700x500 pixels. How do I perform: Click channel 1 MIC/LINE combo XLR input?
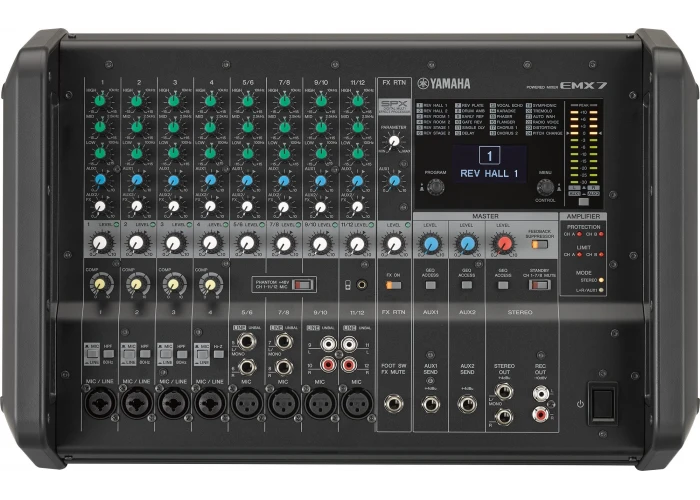click(x=100, y=403)
